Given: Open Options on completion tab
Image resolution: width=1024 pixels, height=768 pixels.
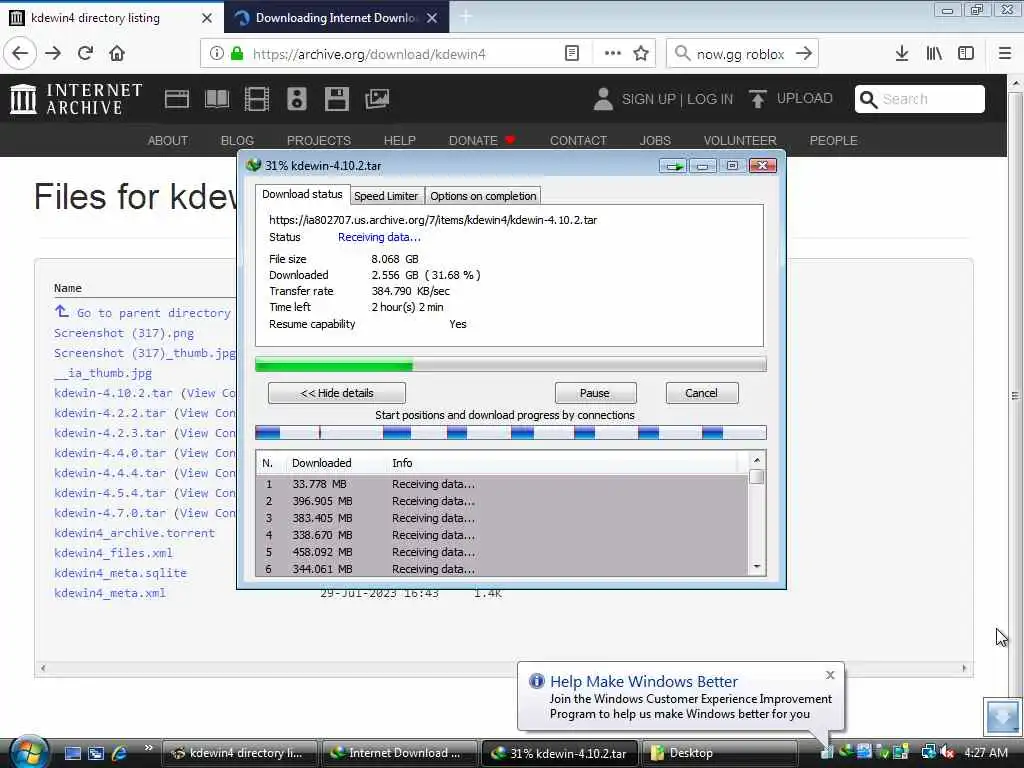Looking at the screenshot, I should (483, 196).
